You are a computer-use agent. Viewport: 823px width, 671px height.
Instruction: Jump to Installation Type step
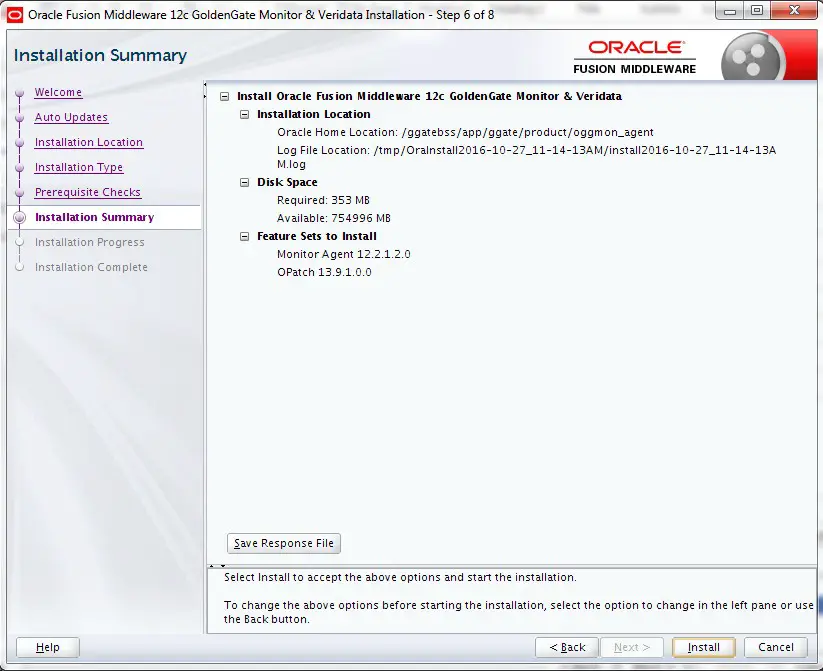(79, 167)
